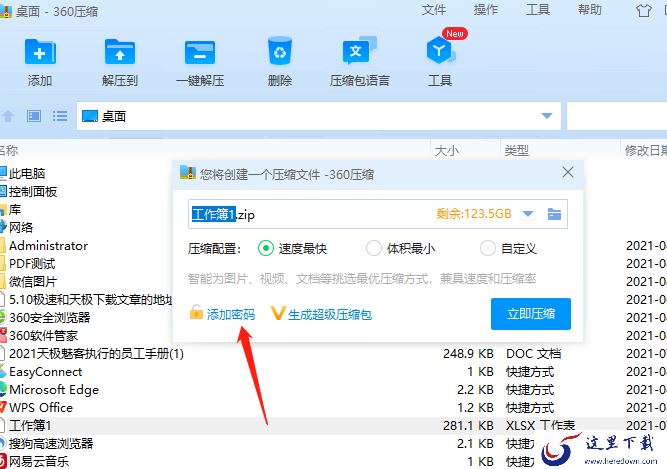The width and height of the screenshot is (667, 469).
Task: Expand the 桌面 address bar dropdown
Action: point(547,116)
